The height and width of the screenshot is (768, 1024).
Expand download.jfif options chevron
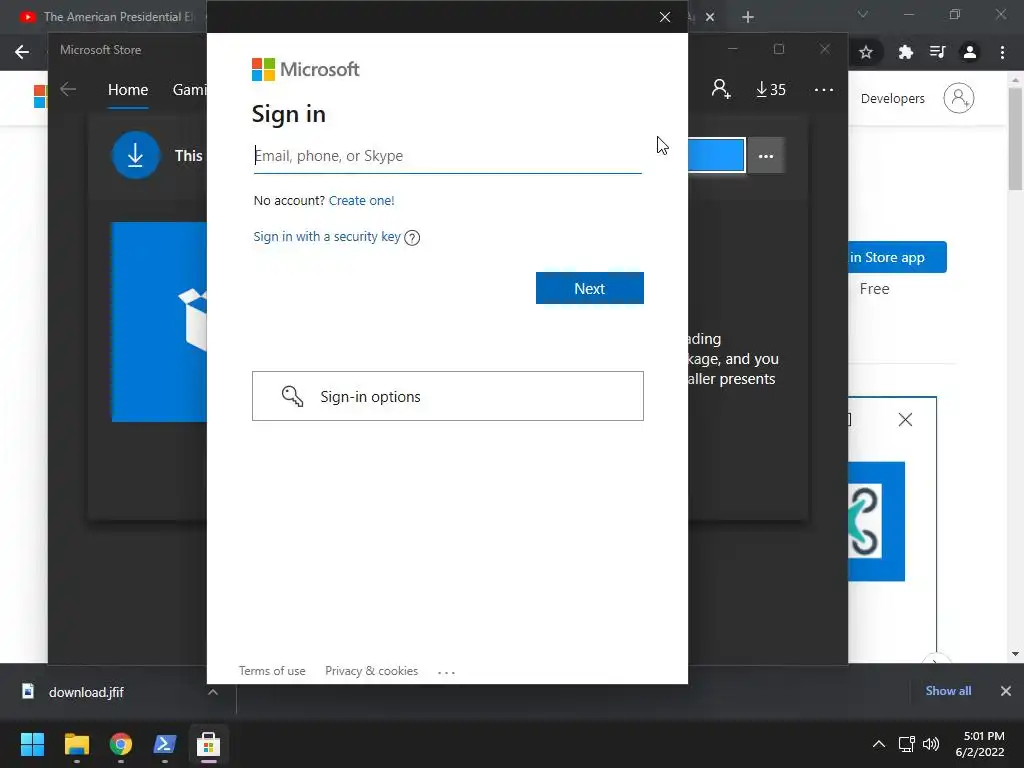pyautogui.click(x=213, y=692)
